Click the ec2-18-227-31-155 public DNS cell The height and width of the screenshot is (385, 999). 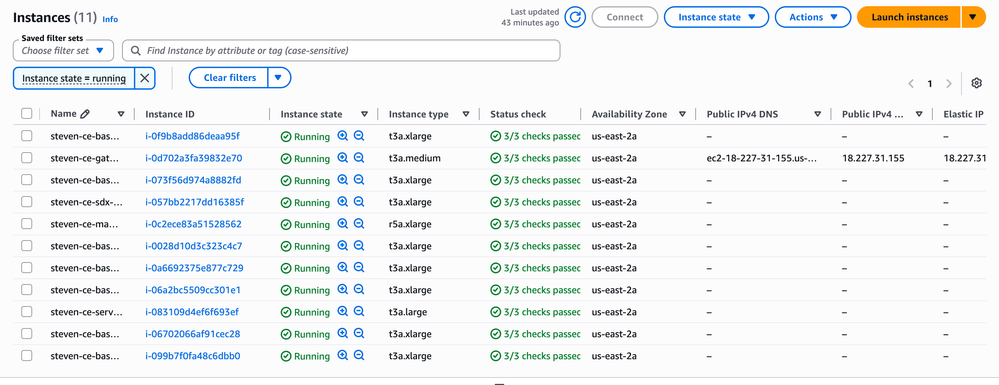pyautogui.click(x=761, y=158)
